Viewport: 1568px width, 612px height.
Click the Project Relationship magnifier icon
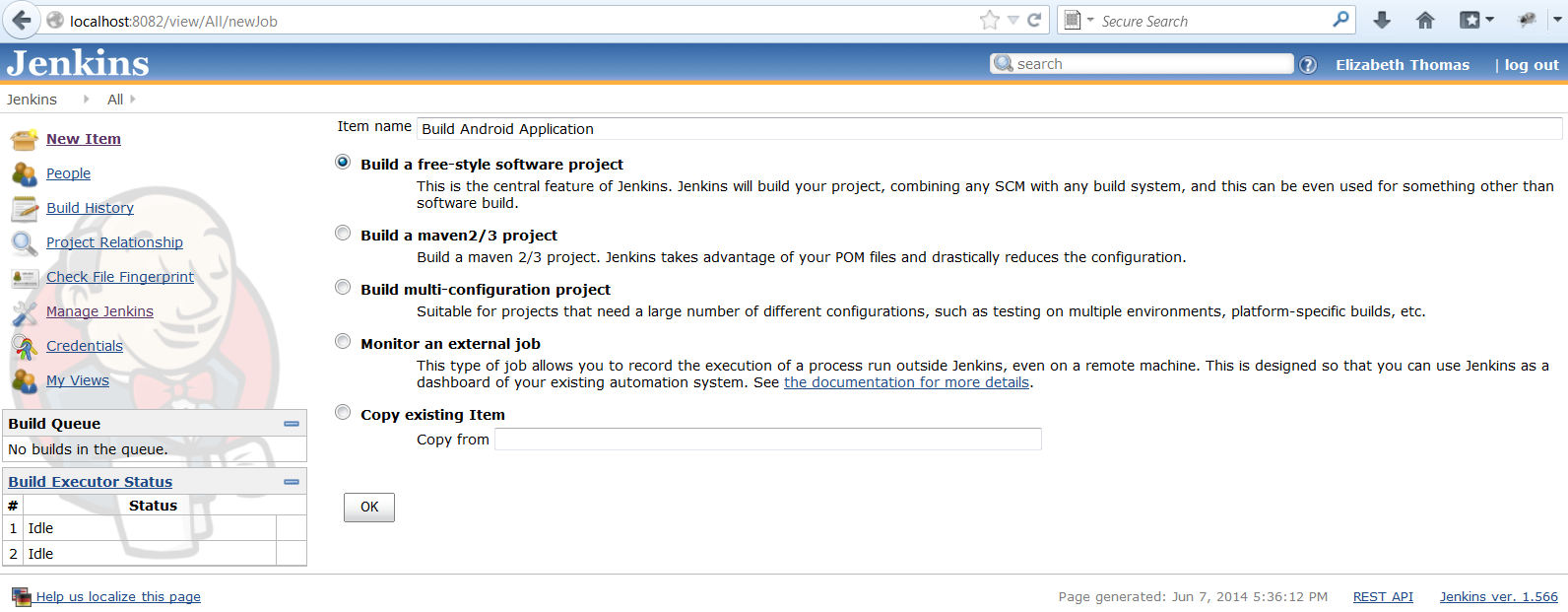[x=25, y=242]
